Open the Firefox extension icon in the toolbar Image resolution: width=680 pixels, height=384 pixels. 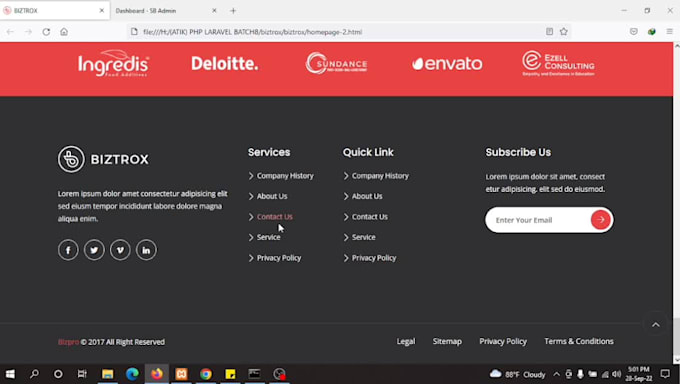point(651,32)
